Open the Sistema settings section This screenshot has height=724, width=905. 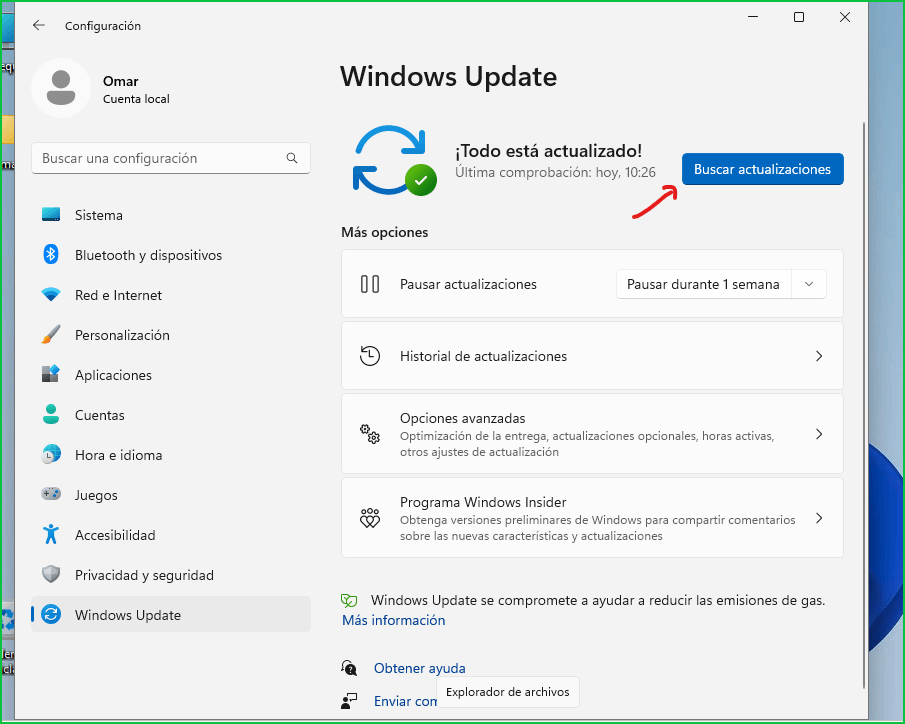point(171,215)
